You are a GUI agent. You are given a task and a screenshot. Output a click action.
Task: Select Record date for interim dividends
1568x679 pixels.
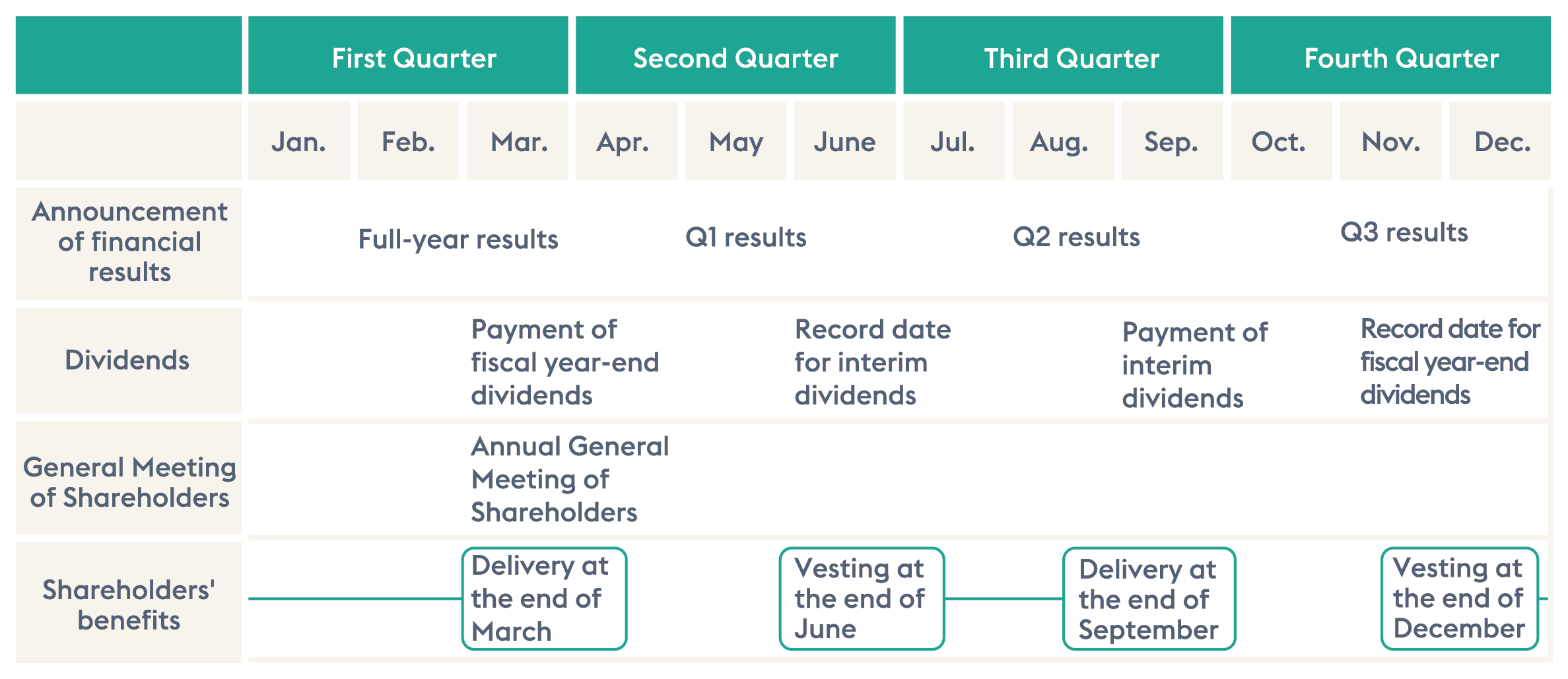pyautogui.click(x=873, y=362)
